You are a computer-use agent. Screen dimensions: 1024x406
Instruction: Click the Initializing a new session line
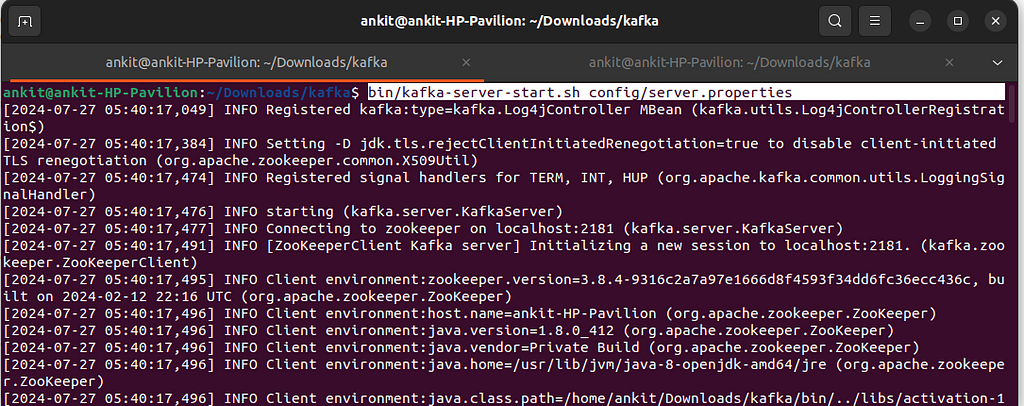[x=504, y=254]
